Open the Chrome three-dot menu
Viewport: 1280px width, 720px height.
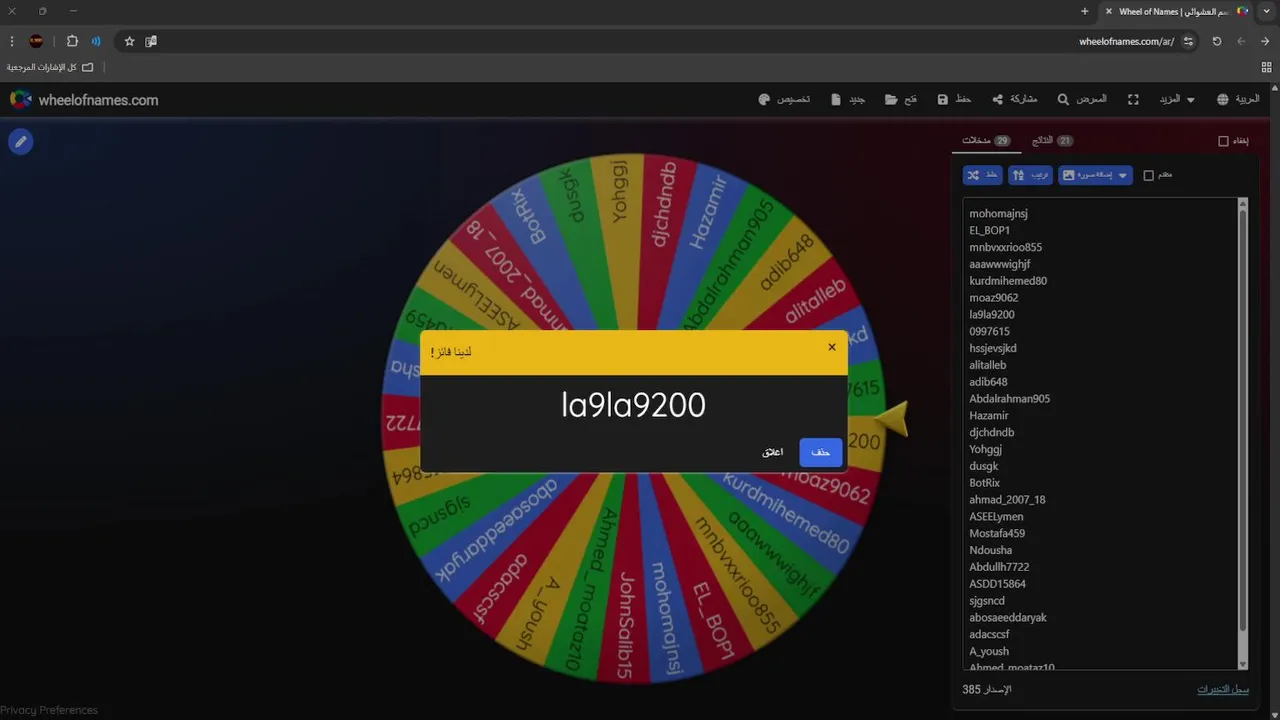tap(11, 41)
